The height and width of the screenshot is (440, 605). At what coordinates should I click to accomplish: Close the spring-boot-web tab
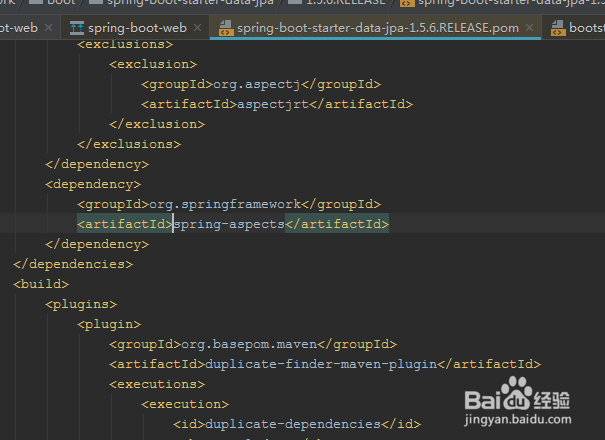[x=198, y=28]
